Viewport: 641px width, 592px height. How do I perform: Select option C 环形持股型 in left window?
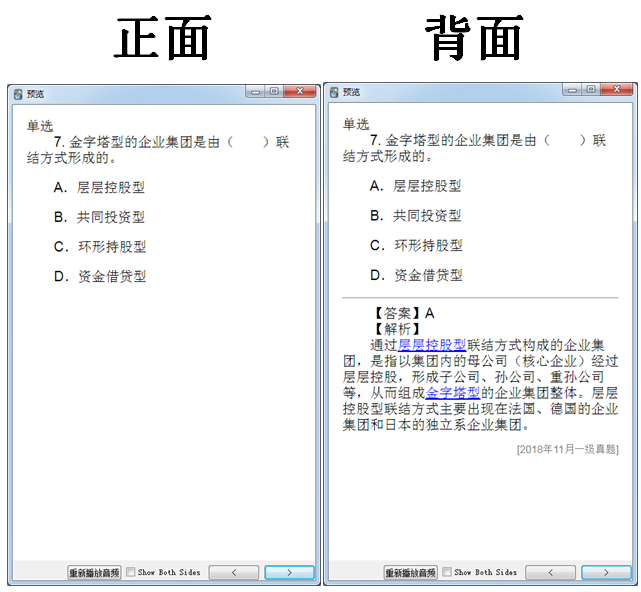(100, 247)
